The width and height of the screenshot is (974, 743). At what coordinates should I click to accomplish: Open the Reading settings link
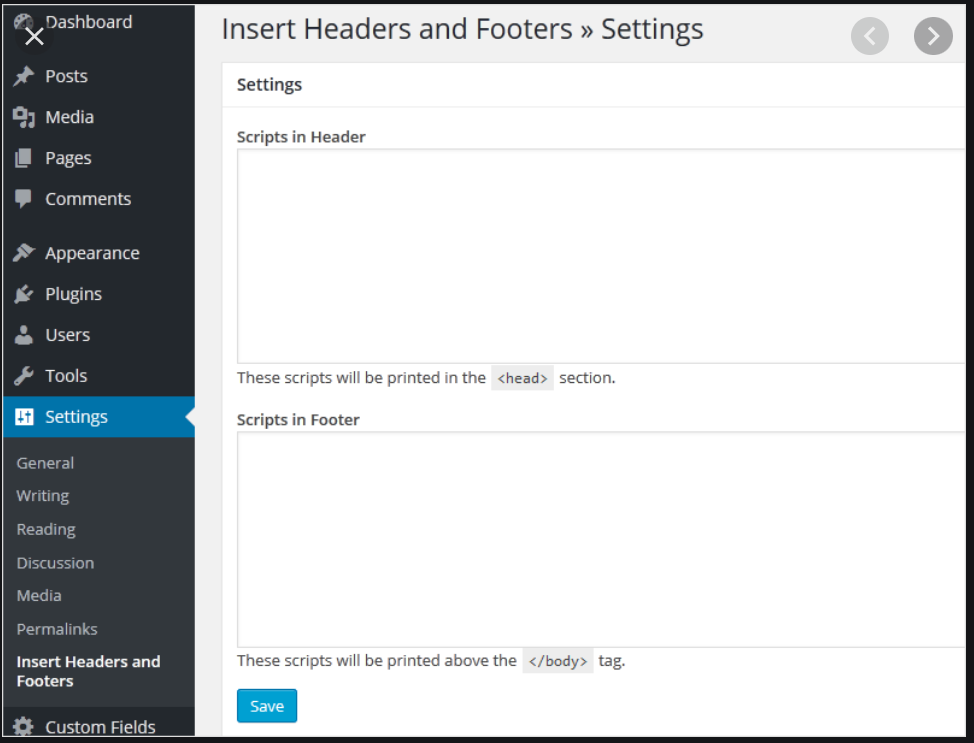tap(45, 529)
